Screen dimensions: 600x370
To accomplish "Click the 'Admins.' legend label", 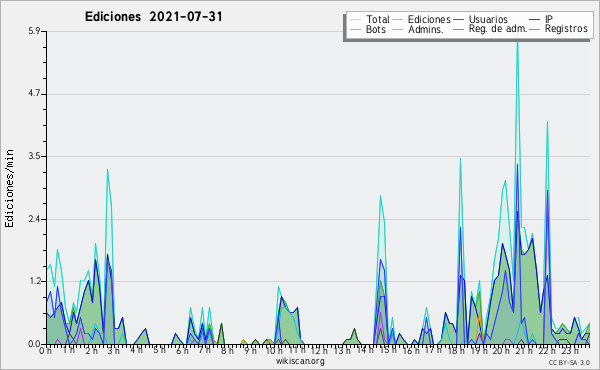I will [x=426, y=29].
